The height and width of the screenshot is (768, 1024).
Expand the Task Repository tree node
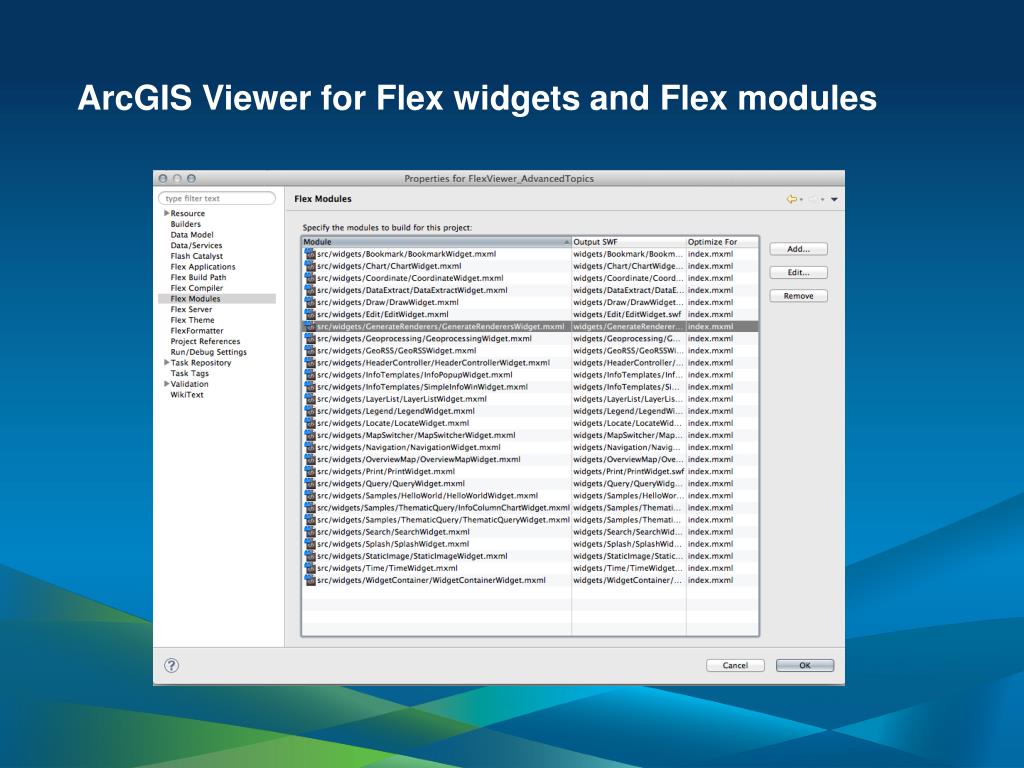coord(167,362)
